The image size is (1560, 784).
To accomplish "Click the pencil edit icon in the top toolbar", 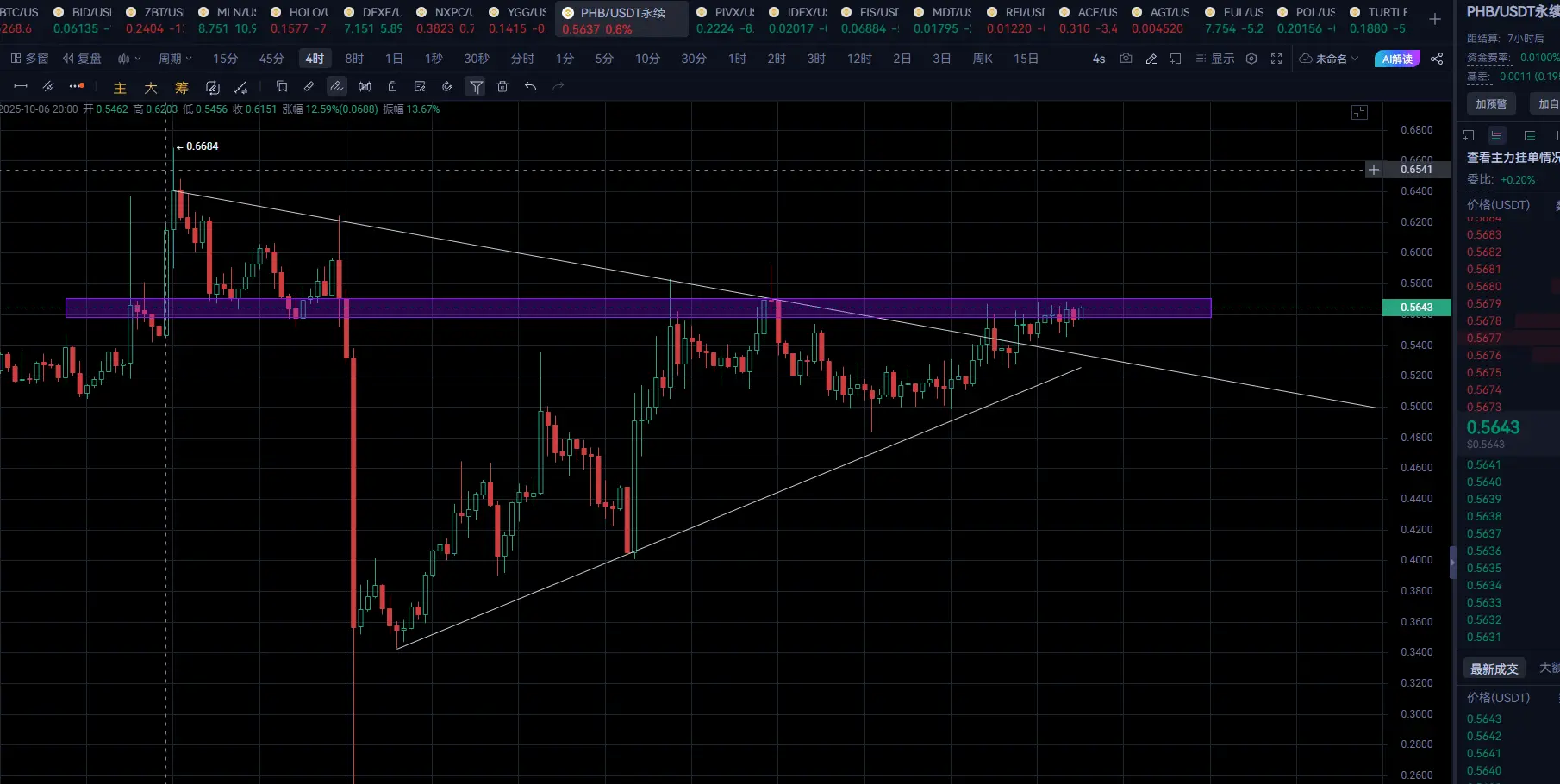I will pyautogui.click(x=1151, y=59).
